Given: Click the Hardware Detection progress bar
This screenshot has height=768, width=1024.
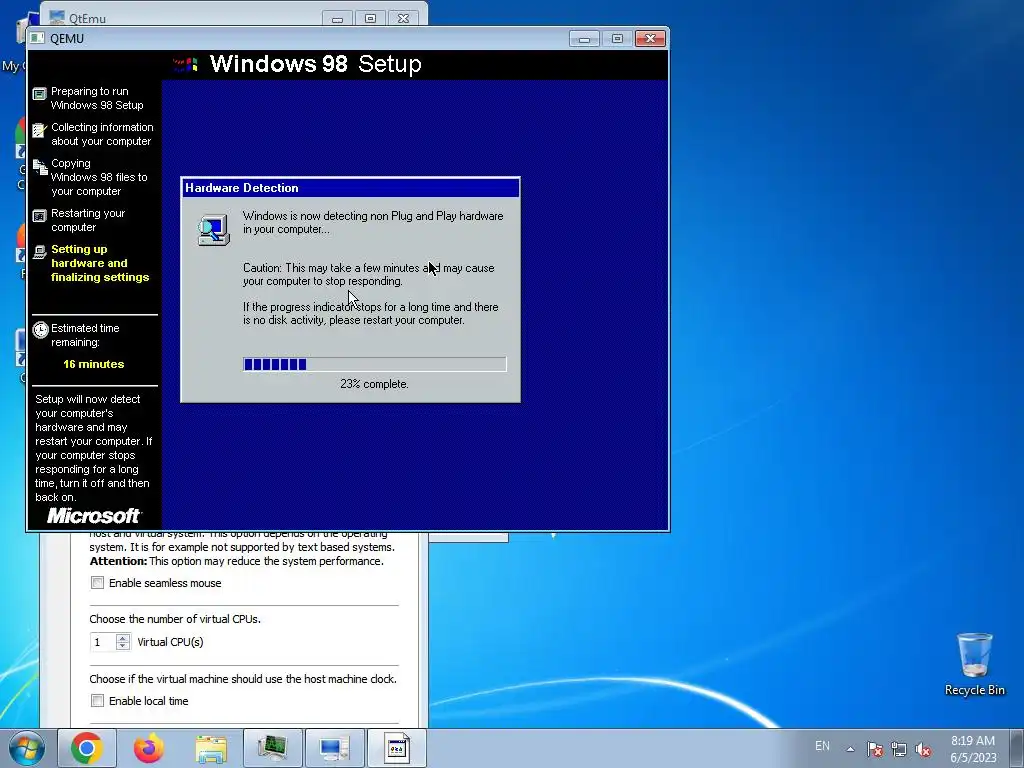Looking at the screenshot, I should (x=374, y=364).
